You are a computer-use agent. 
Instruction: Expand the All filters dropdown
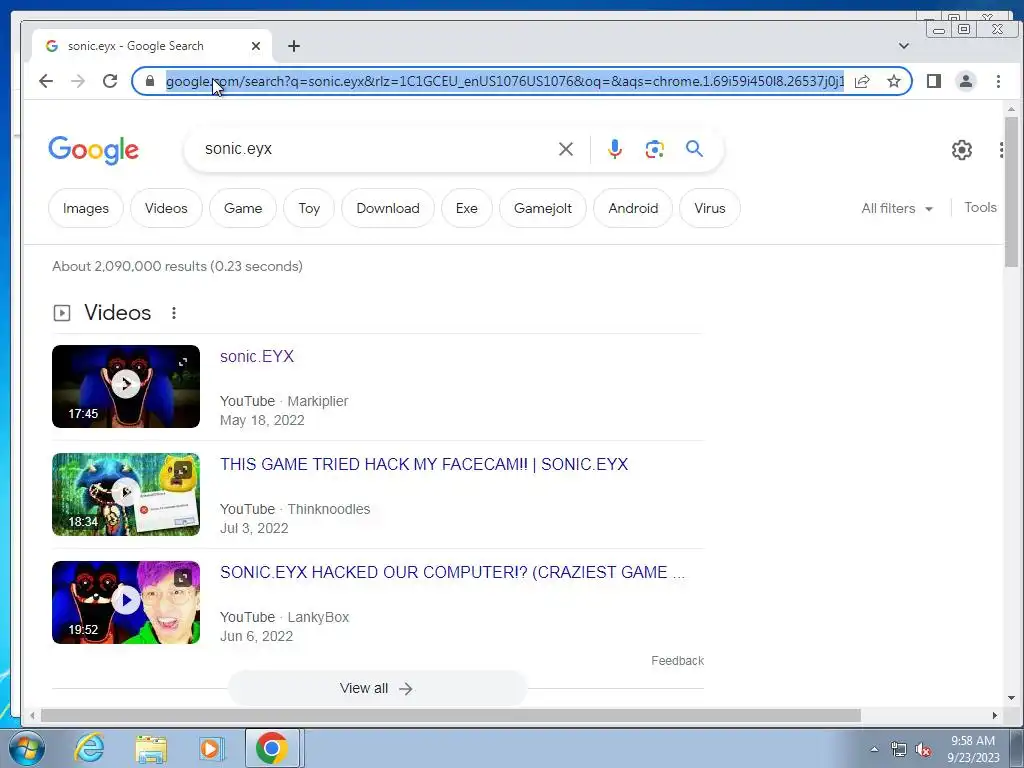click(x=897, y=208)
